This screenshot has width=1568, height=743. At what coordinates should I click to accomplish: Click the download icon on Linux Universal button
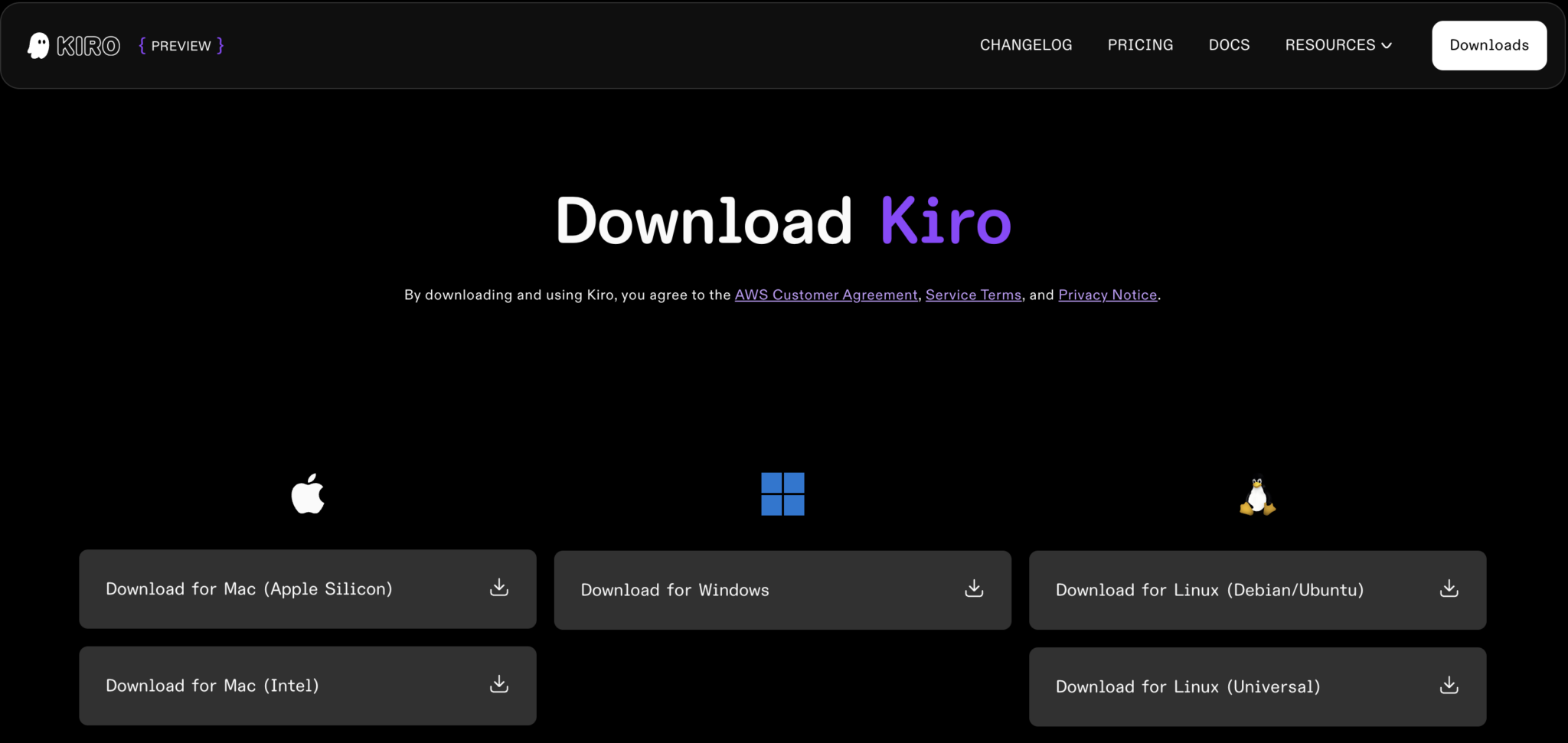(x=1448, y=686)
